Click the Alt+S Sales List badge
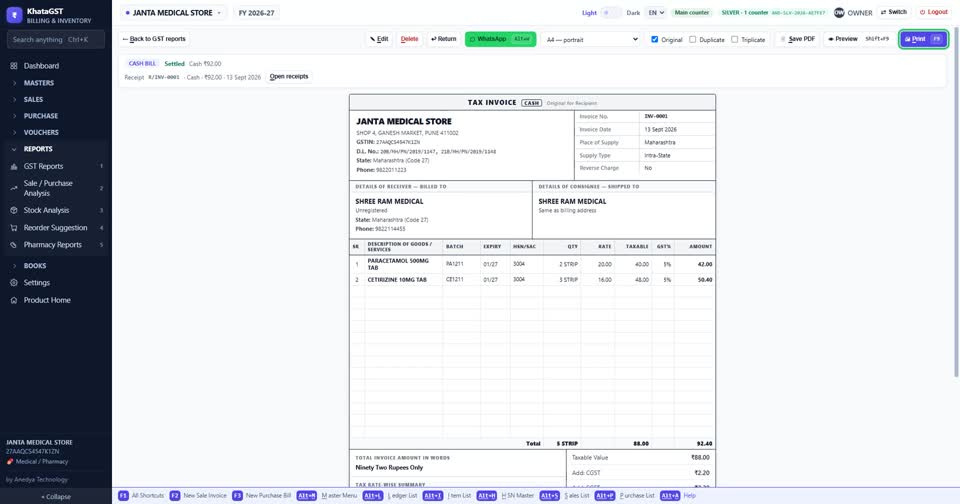 (x=549, y=495)
